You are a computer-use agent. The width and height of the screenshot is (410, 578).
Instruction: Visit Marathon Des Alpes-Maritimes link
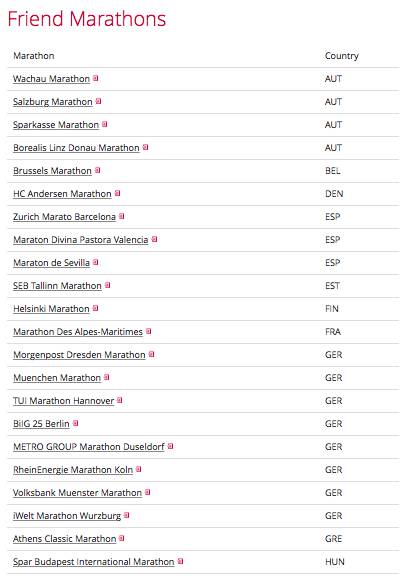tap(78, 331)
